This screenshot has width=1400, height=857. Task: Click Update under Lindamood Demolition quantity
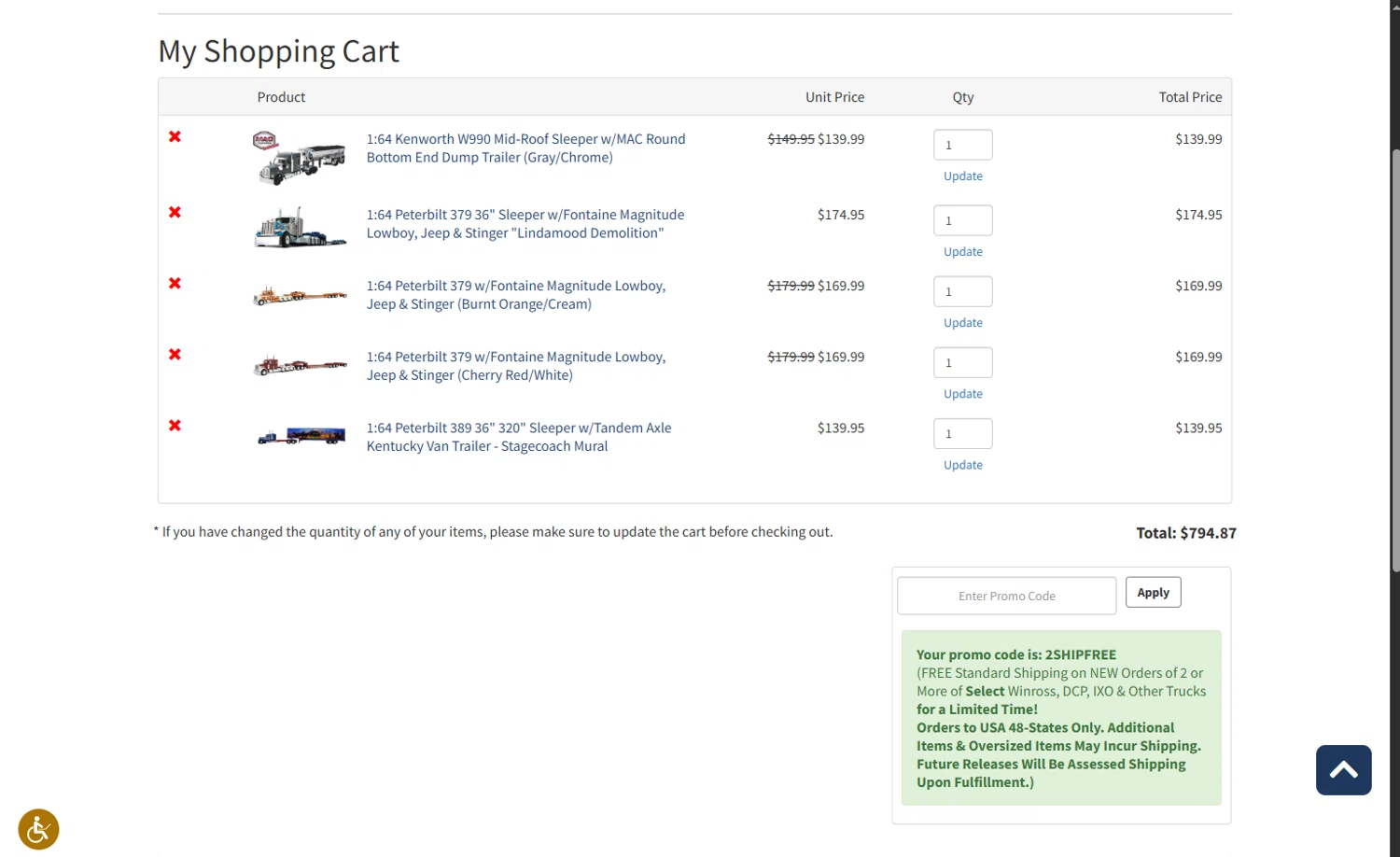point(963,251)
